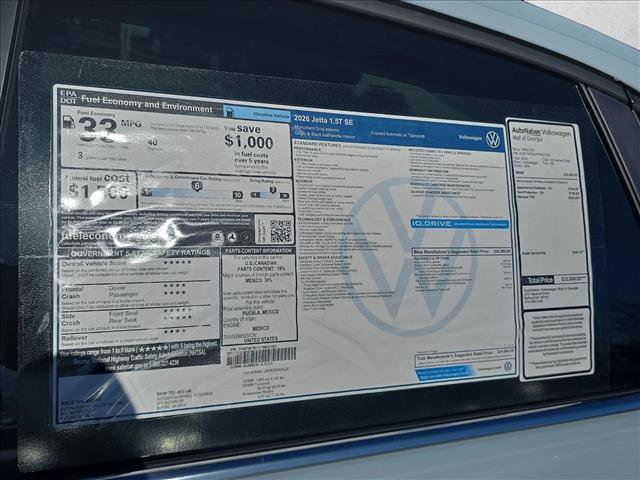Viewport: 640px width, 480px height.
Task: Click the large '33' MPG figure
Action: pyautogui.click(x=98, y=130)
